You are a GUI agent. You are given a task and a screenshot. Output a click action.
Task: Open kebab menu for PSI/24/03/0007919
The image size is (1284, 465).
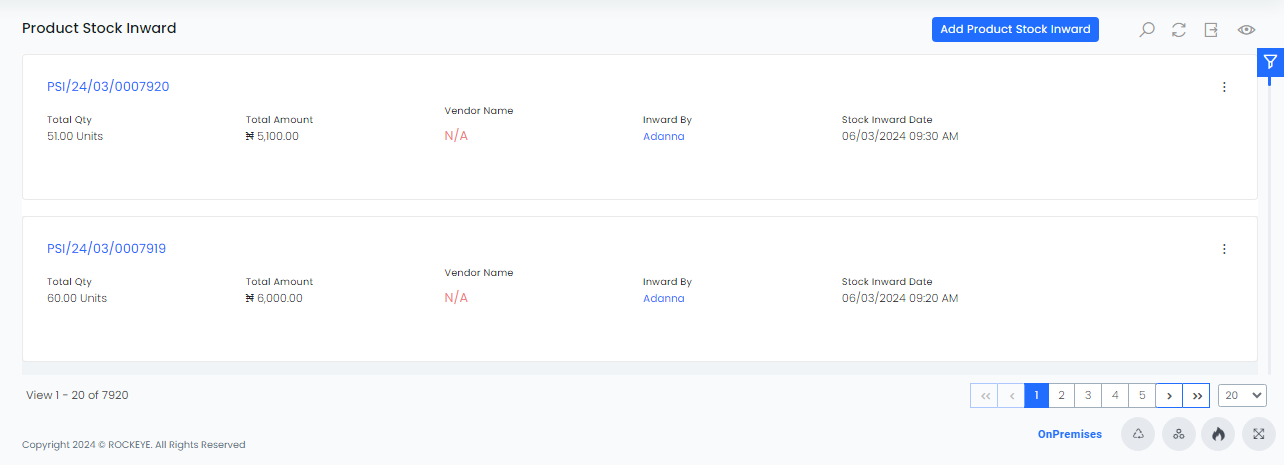click(1224, 249)
